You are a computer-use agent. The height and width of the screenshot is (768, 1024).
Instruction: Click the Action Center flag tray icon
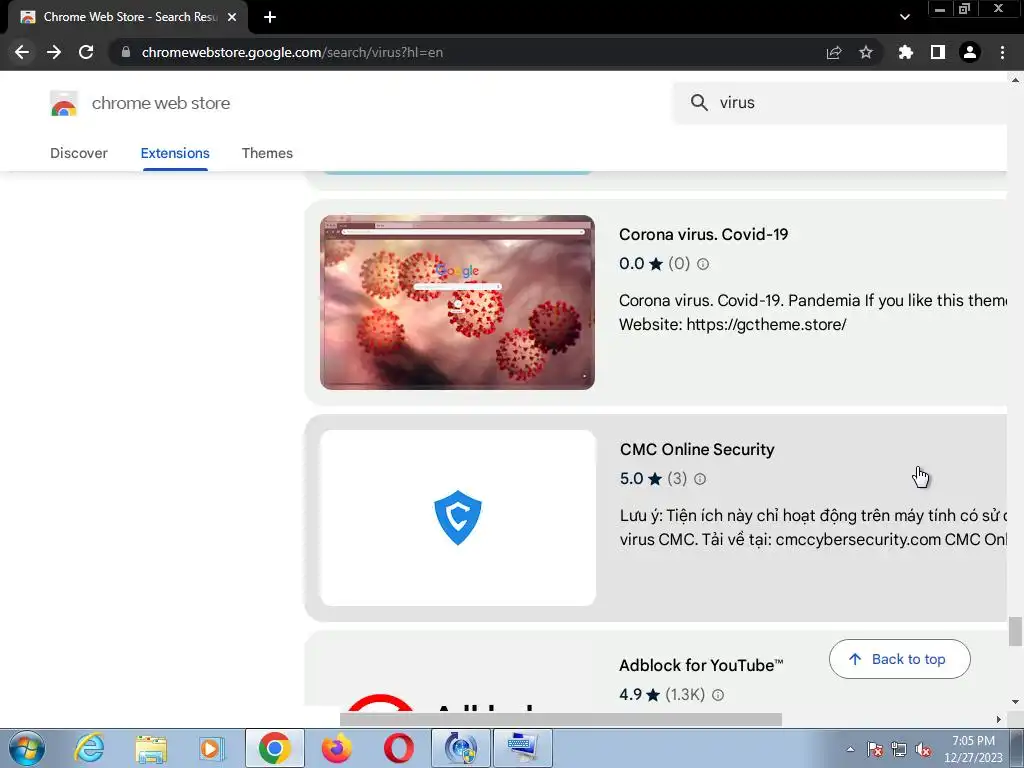coord(875,749)
